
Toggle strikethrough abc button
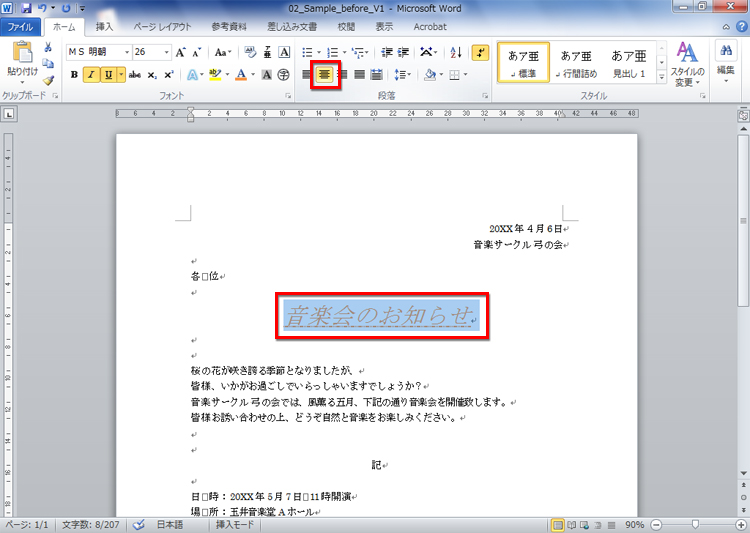[135, 75]
